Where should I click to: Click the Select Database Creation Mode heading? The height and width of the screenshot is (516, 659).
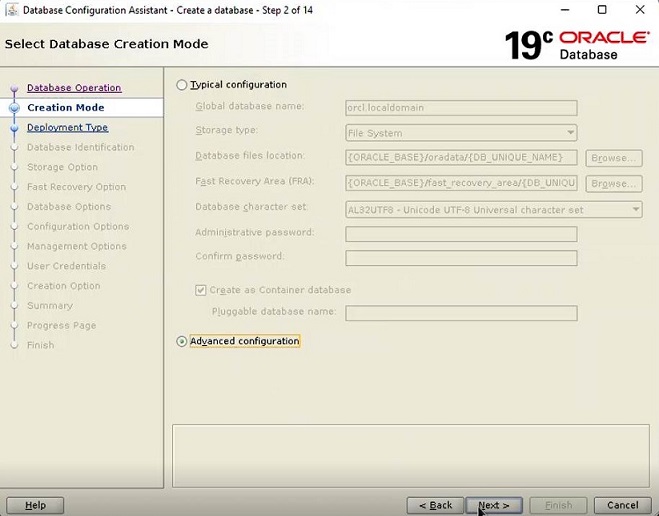[106, 44]
